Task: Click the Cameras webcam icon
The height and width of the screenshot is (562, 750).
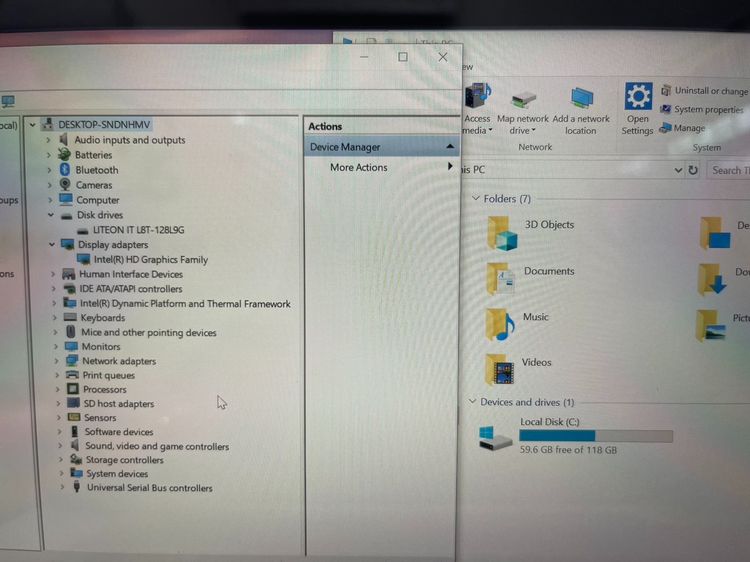Action: tap(66, 185)
